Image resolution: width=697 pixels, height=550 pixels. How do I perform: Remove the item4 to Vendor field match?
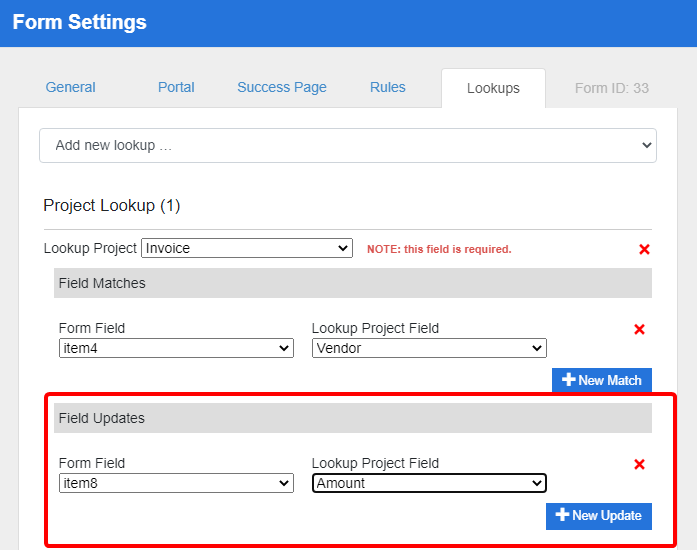click(x=640, y=329)
